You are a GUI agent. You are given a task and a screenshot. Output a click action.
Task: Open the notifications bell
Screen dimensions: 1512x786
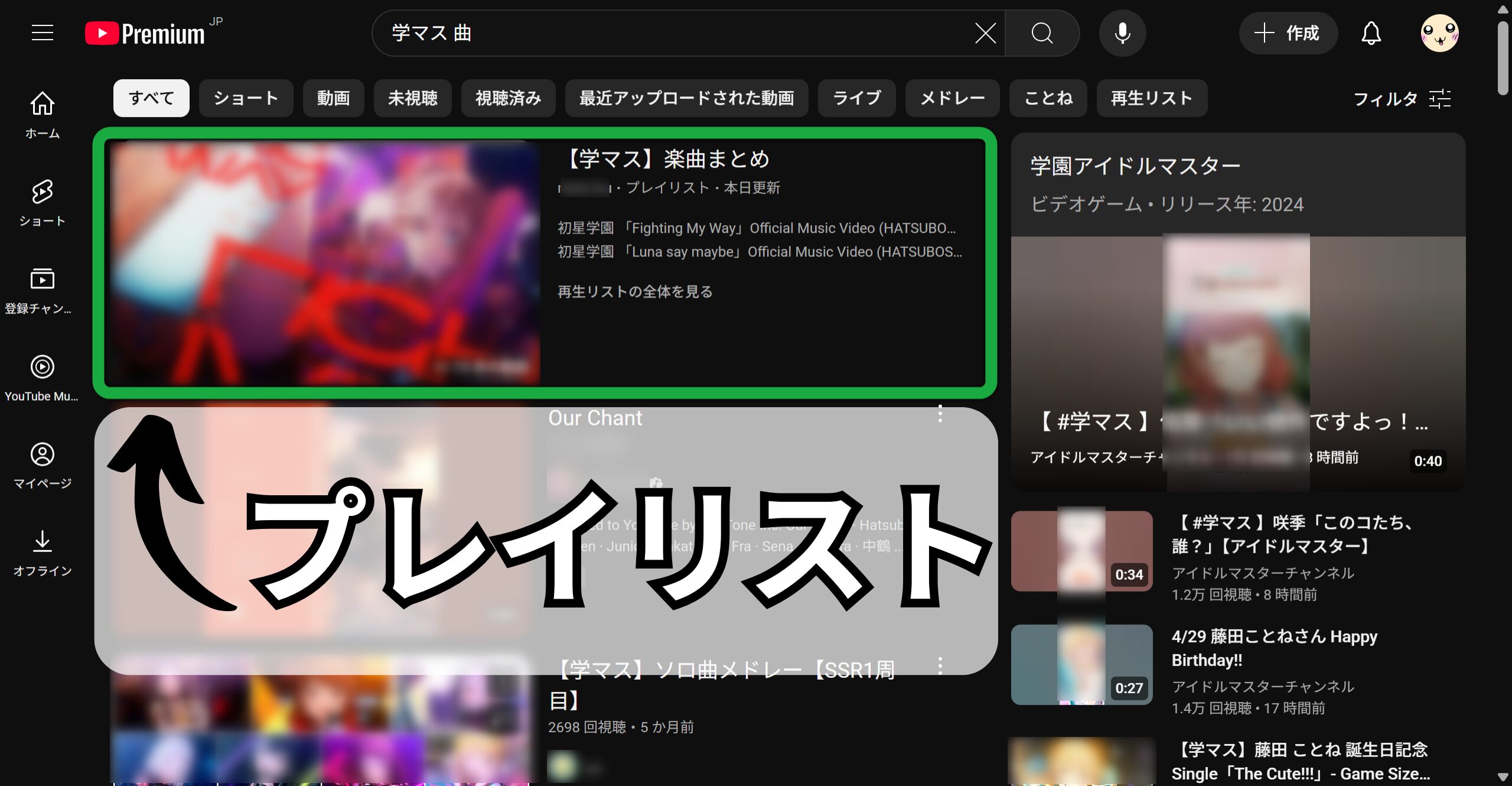click(x=1371, y=33)
